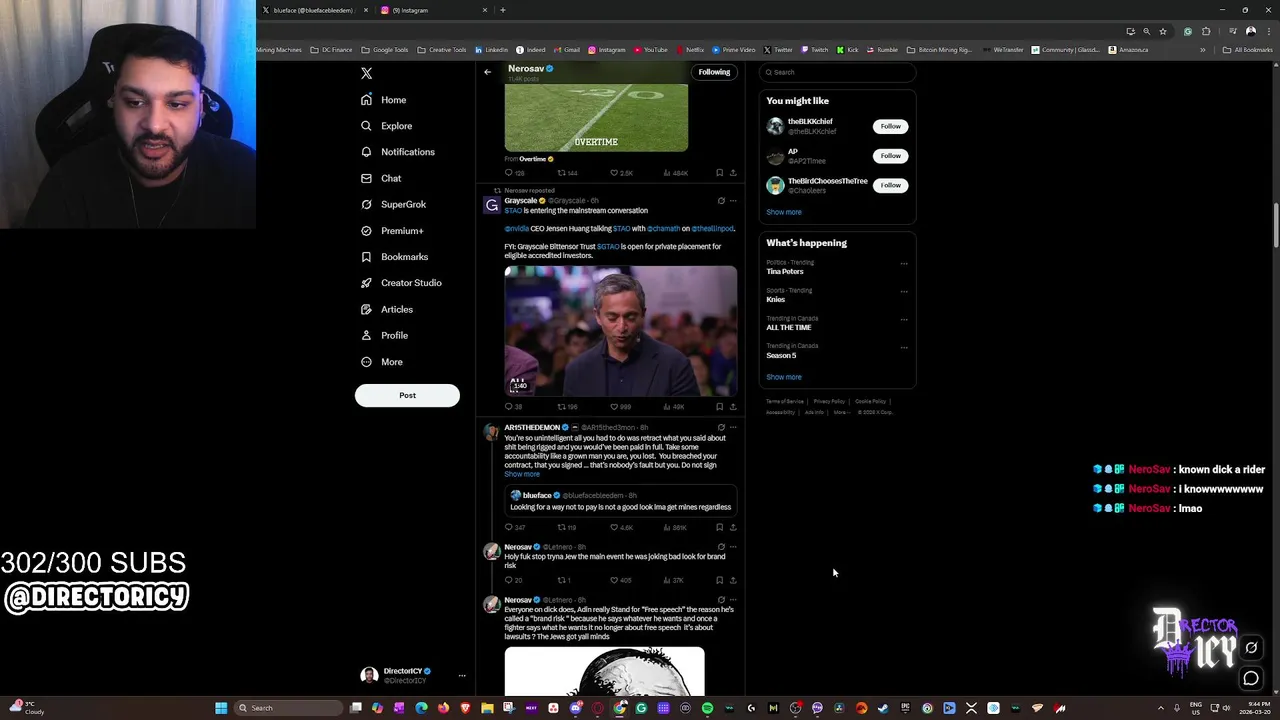Open options for Knies trend
Screen dimensions: 1280x720
coord(904,292)
